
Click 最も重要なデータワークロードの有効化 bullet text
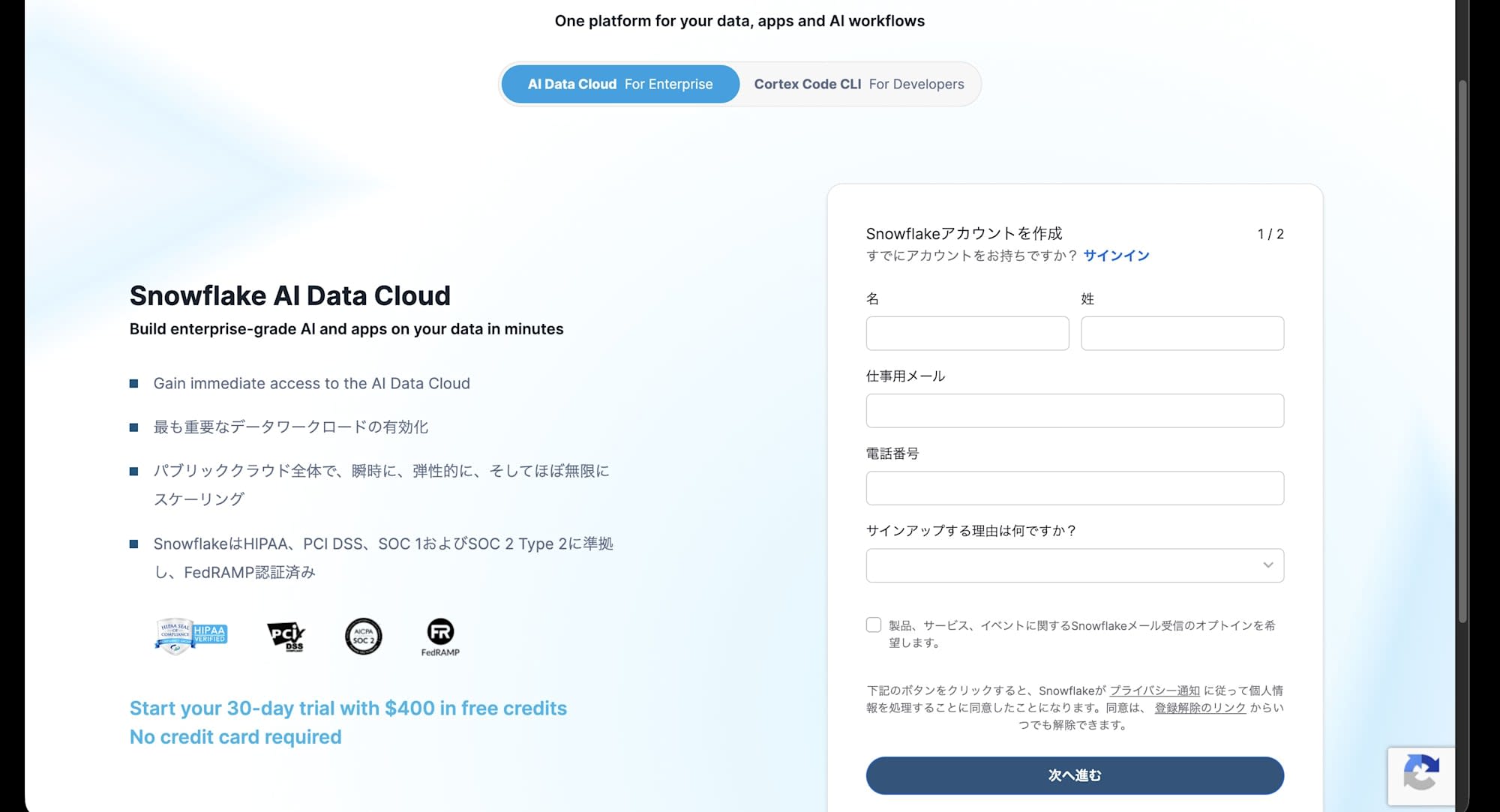[x=291, y=427]
